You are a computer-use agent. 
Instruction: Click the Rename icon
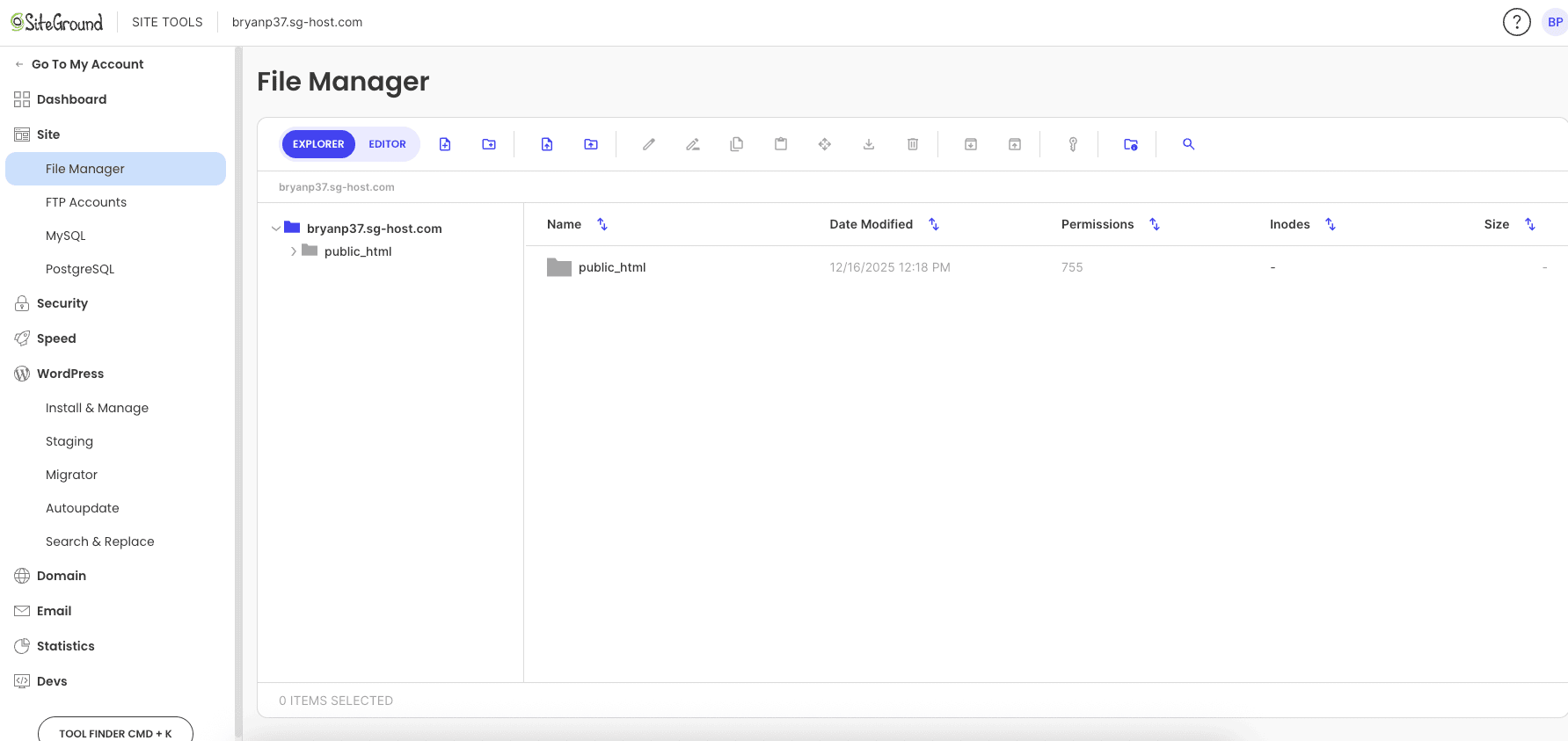[693, 144]
